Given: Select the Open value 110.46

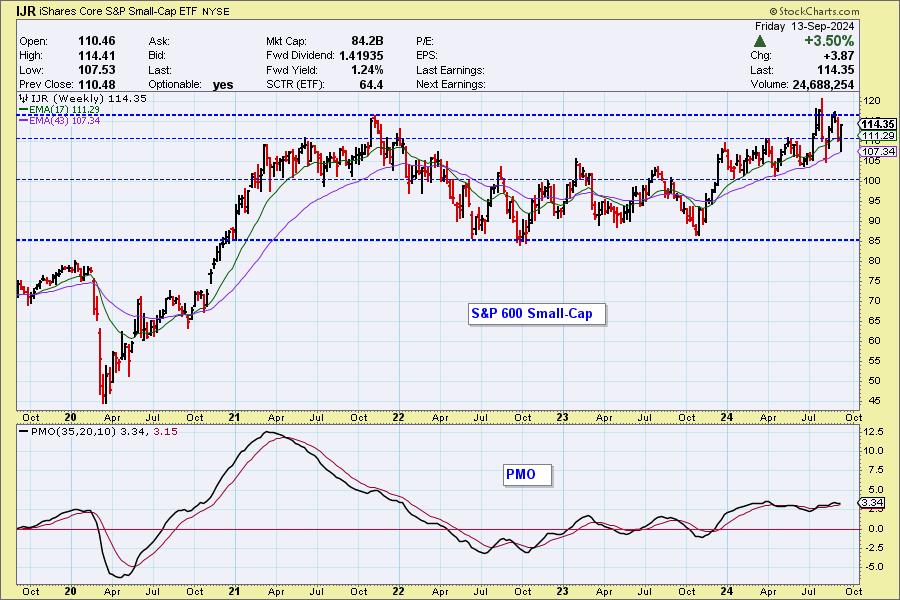Looking at the screenshot, I should click(96, 41).
